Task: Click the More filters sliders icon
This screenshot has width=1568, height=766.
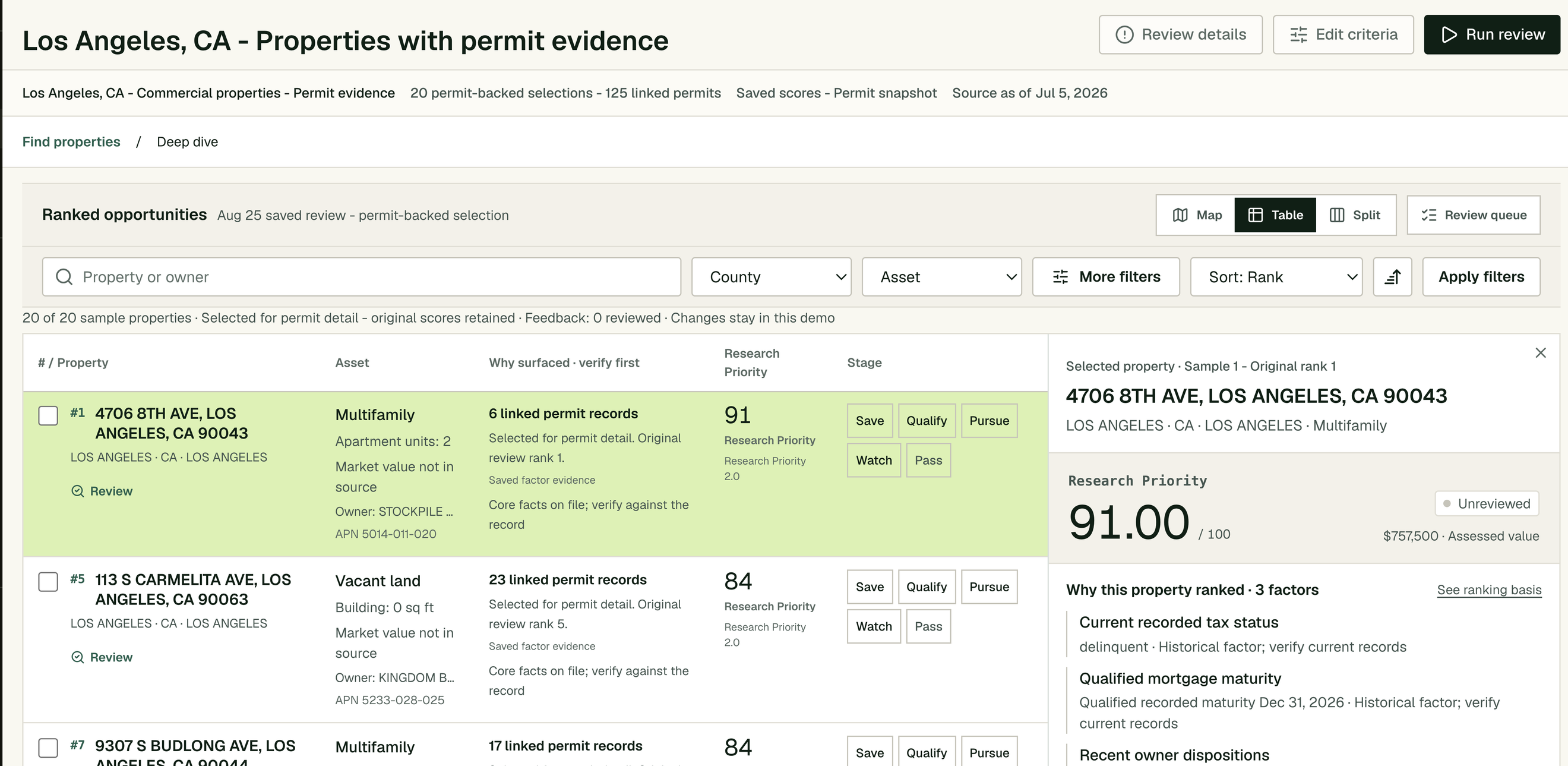Action: [1060, 277]
